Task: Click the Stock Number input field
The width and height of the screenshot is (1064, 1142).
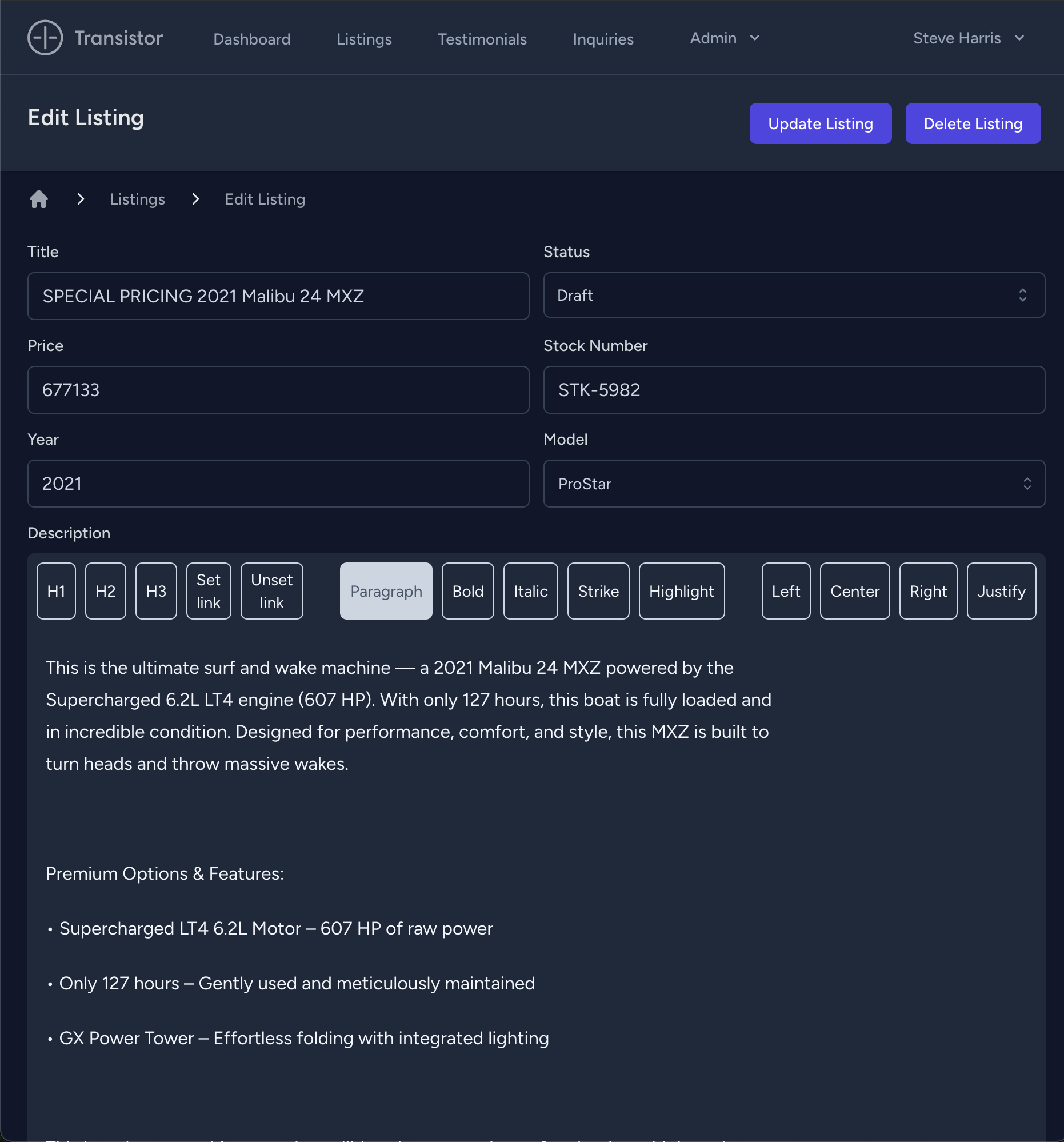Action: [794, 389]
